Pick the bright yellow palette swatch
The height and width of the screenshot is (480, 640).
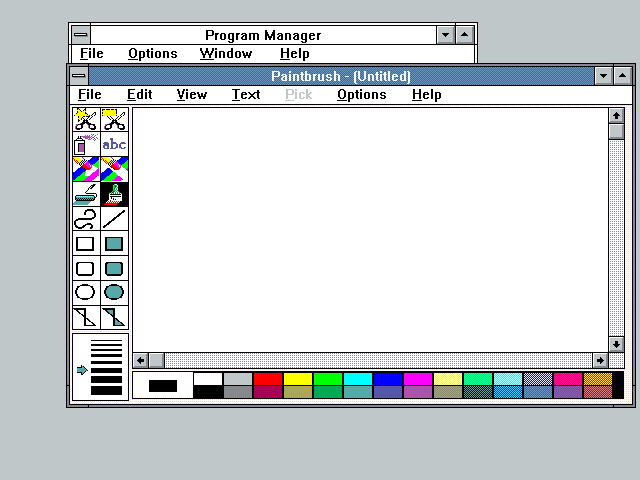(298, 379)
